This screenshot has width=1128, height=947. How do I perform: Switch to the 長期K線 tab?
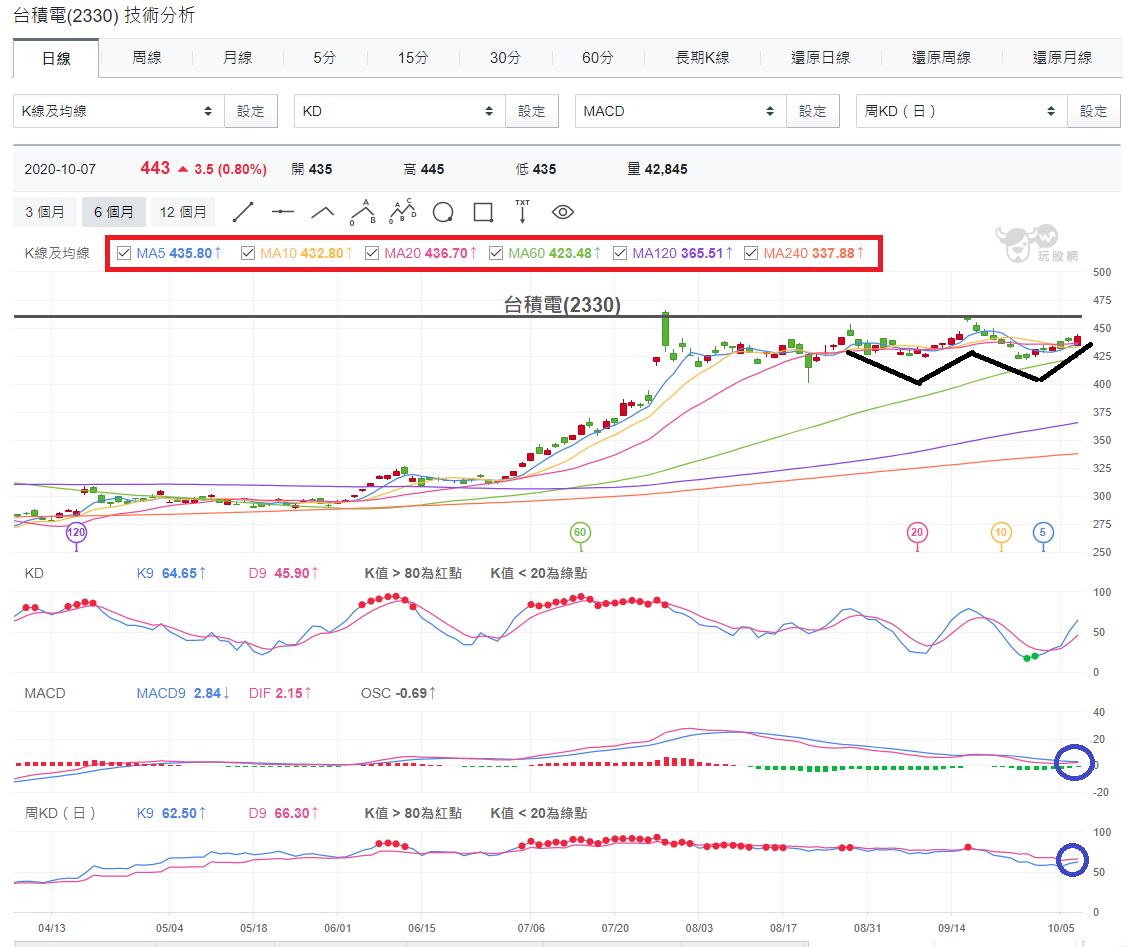pos(702,58)
